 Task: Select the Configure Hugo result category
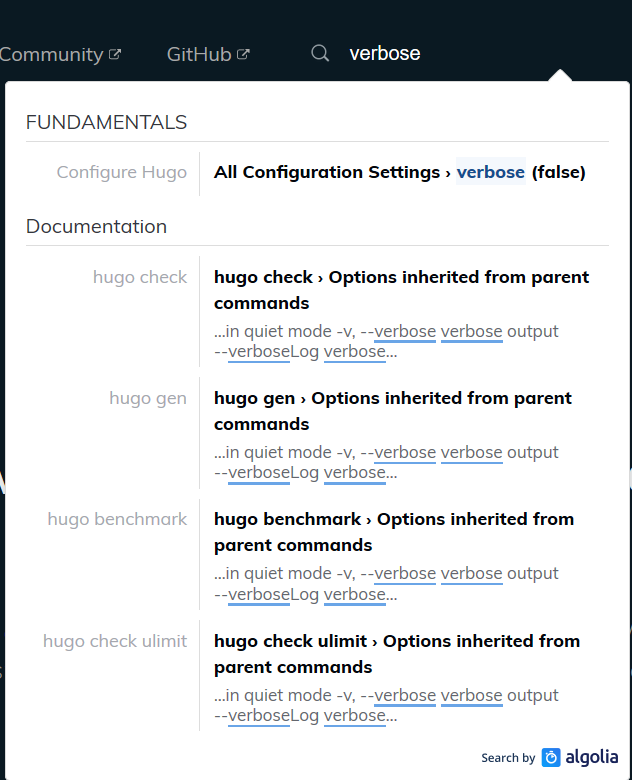click(x=121, y=172)
